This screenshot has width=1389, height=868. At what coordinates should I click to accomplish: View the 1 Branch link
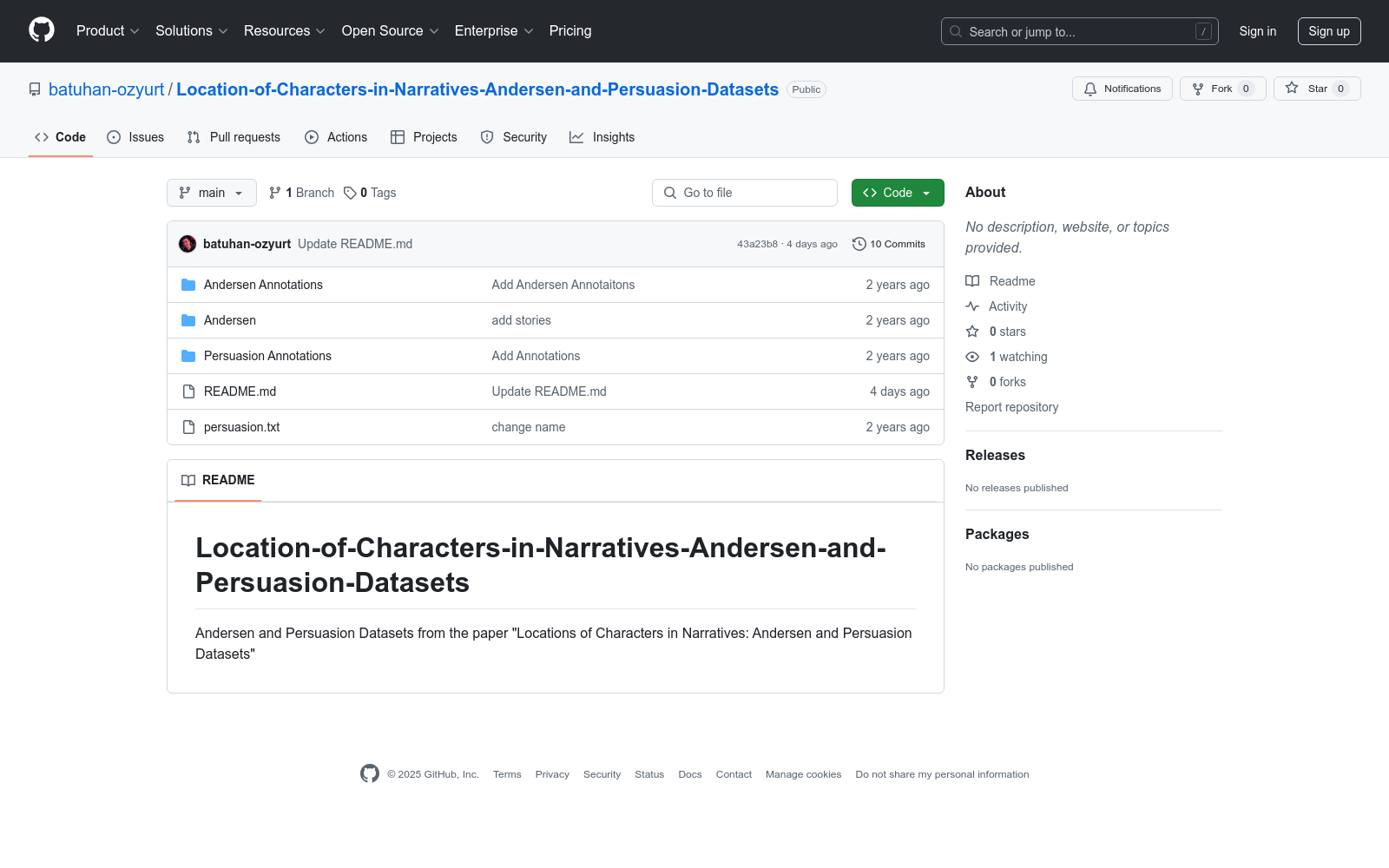(x=301, y=193)
